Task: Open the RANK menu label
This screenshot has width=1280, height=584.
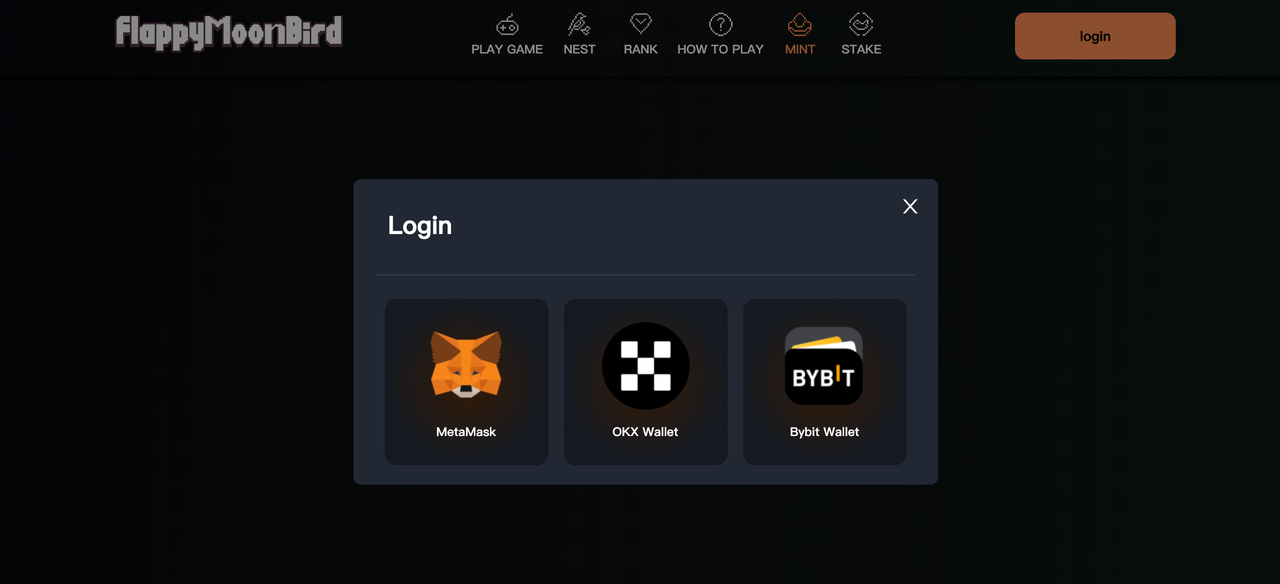Action: tap(640, 49)
